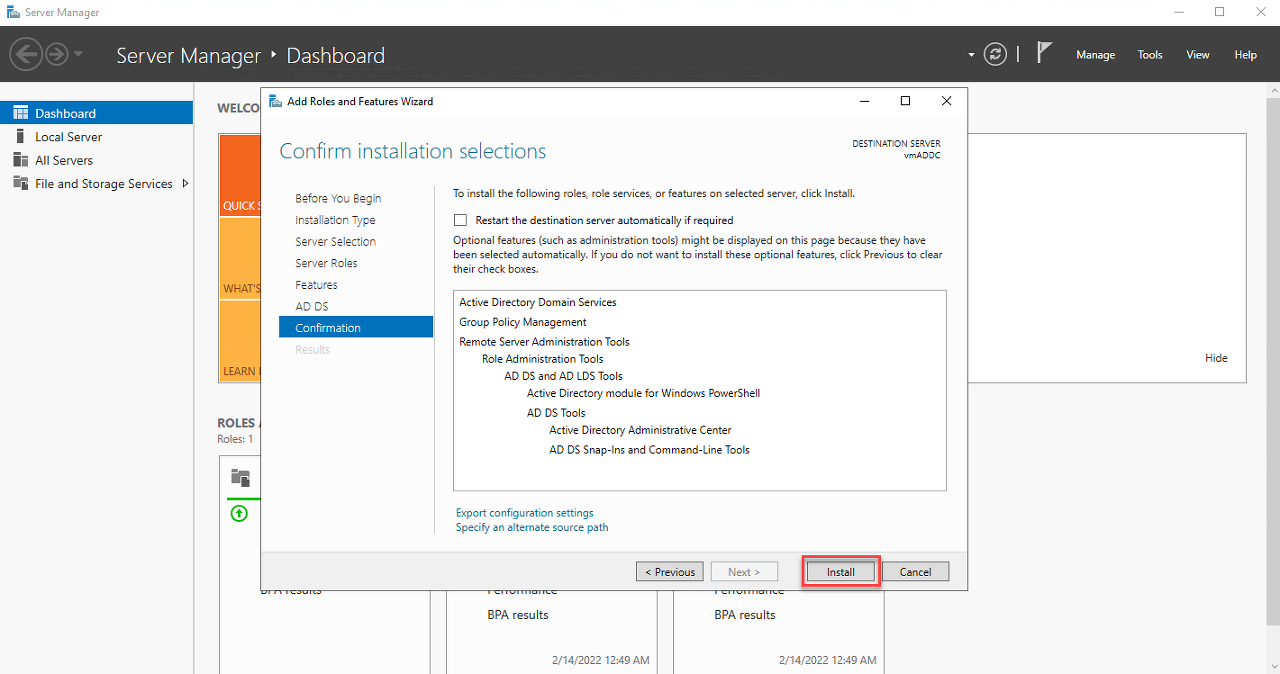Open the Help menu
This screenshot has height=674, width=1280.
[1245, 55]
